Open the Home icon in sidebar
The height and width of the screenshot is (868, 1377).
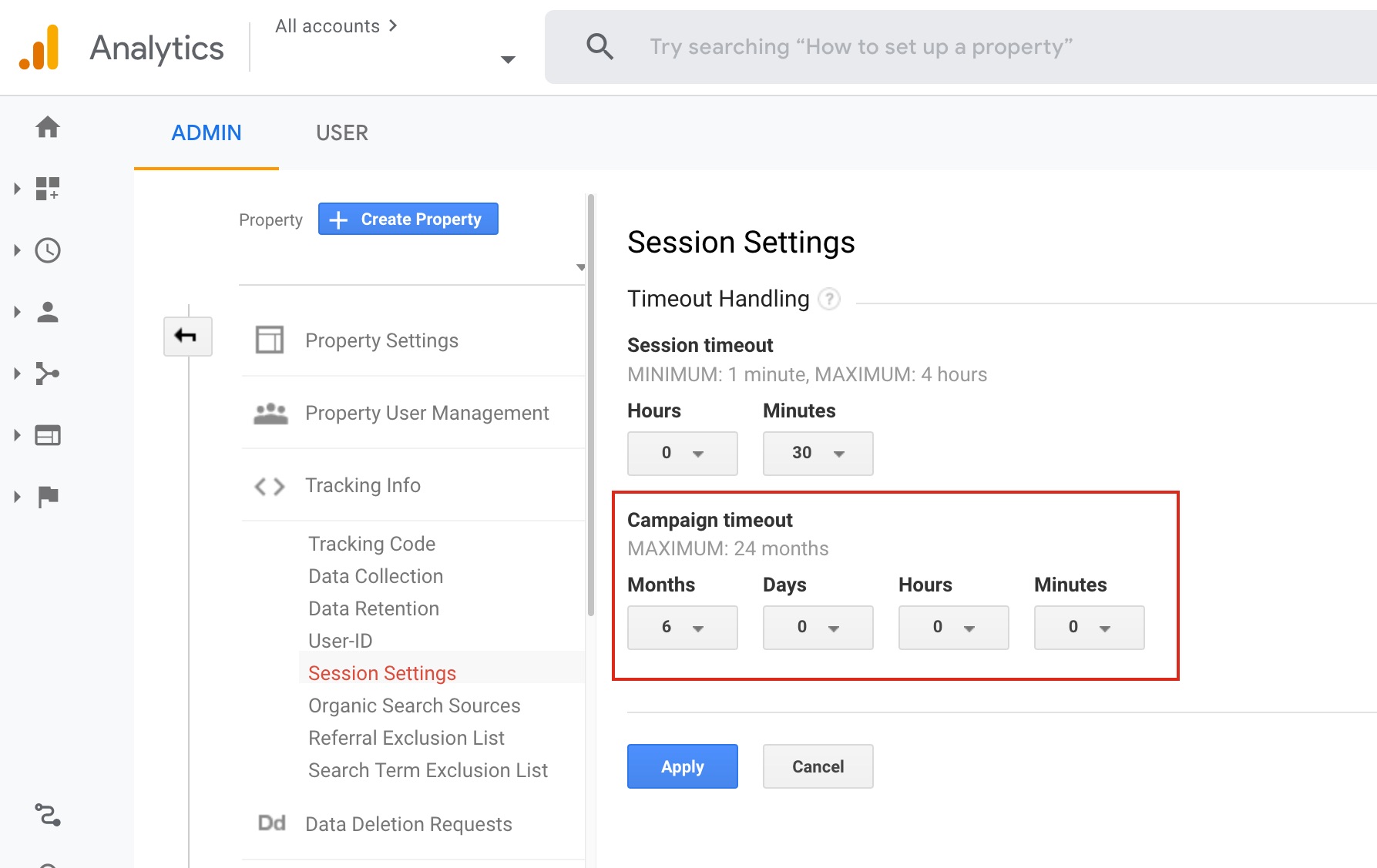(48, 127)
